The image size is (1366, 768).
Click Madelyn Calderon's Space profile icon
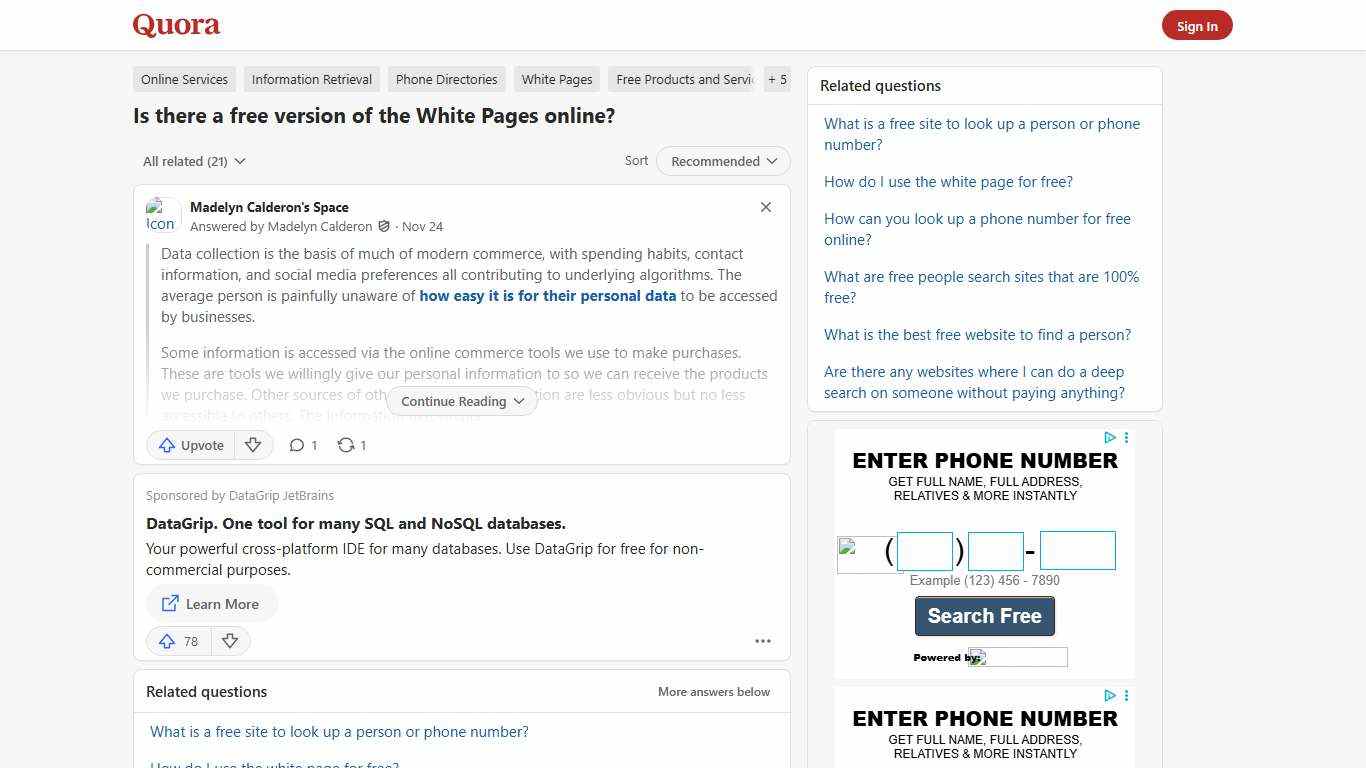(161, 215)
